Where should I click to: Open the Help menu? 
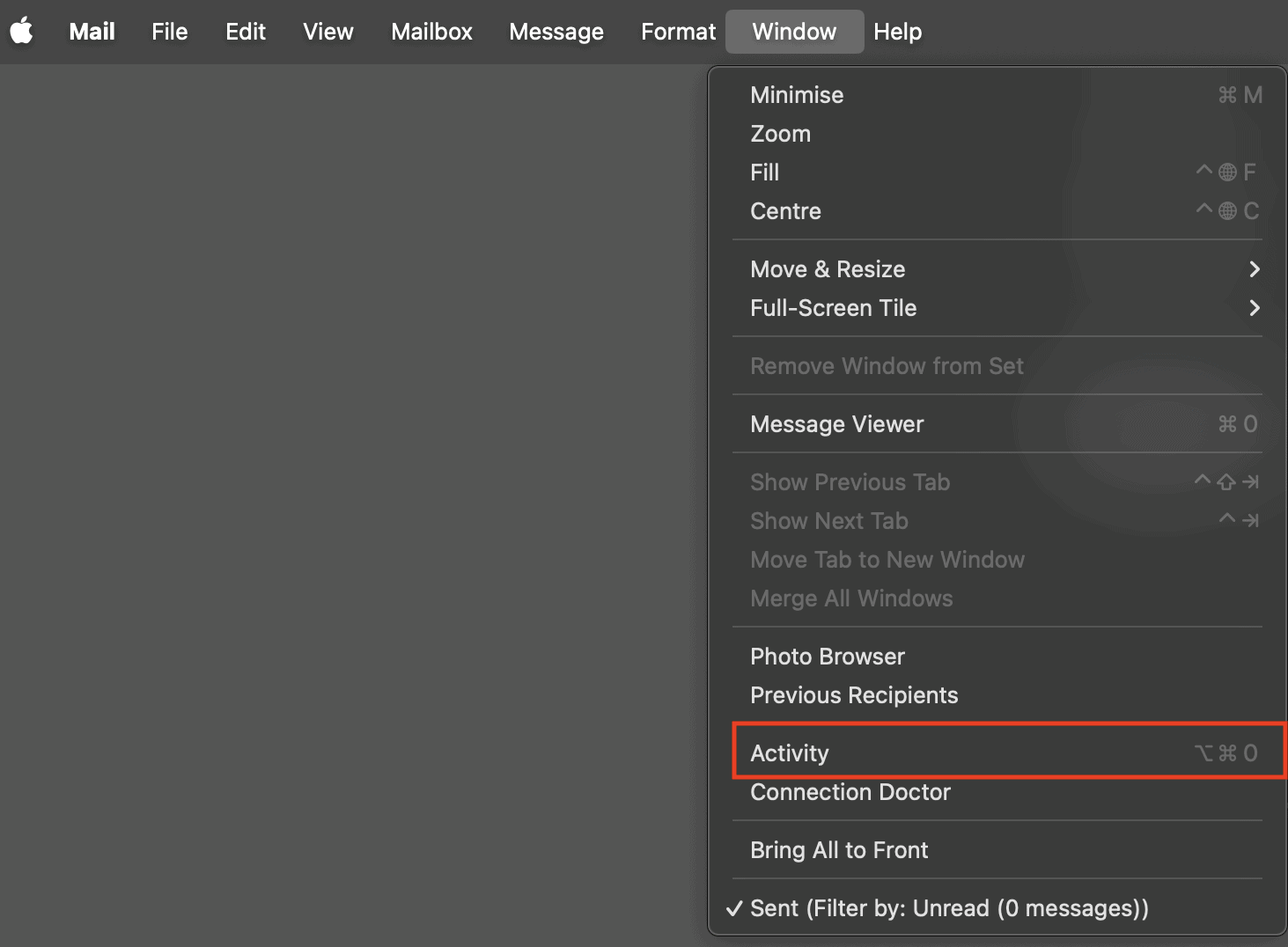pyautogui.click(x=897, y=32)
